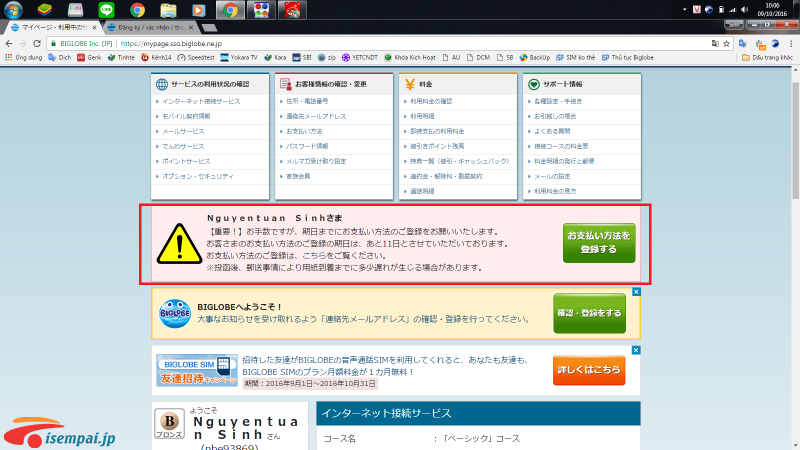Click the network signal tray icon

tap(733, 9)
